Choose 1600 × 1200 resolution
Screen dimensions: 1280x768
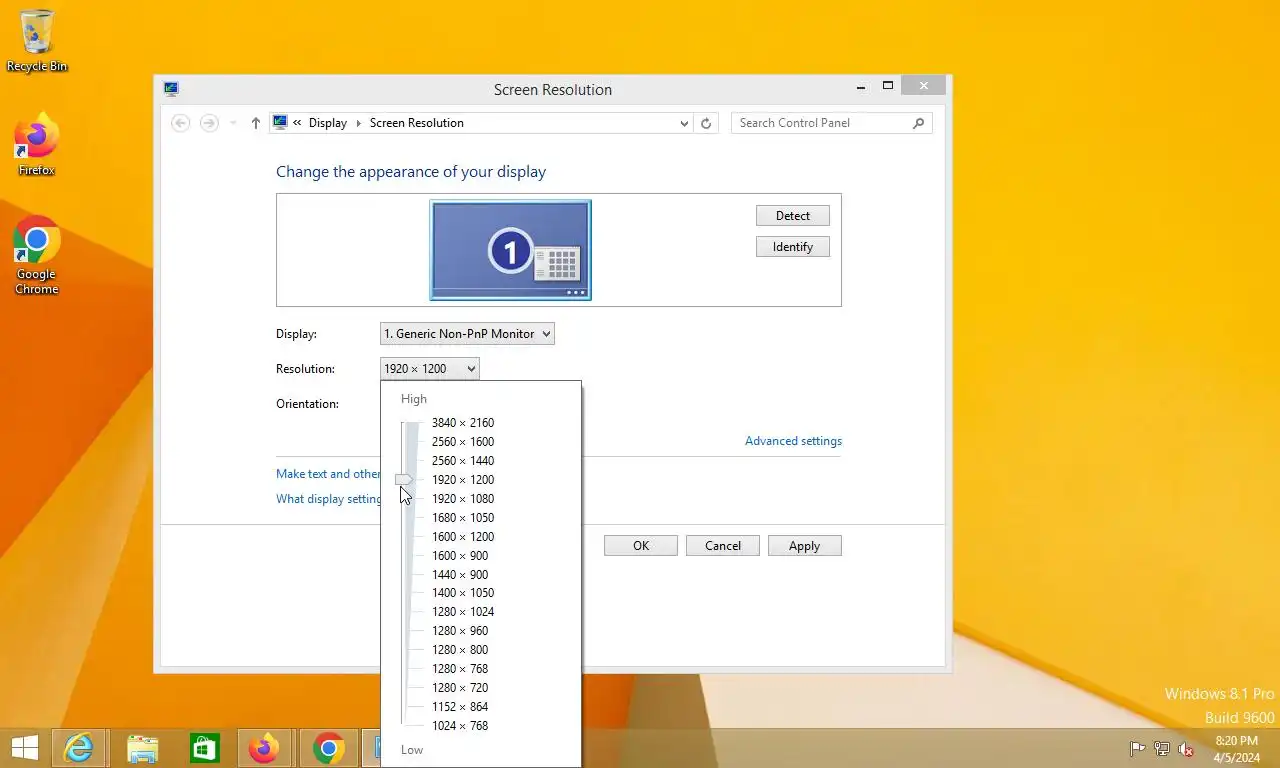coord(463,537)
